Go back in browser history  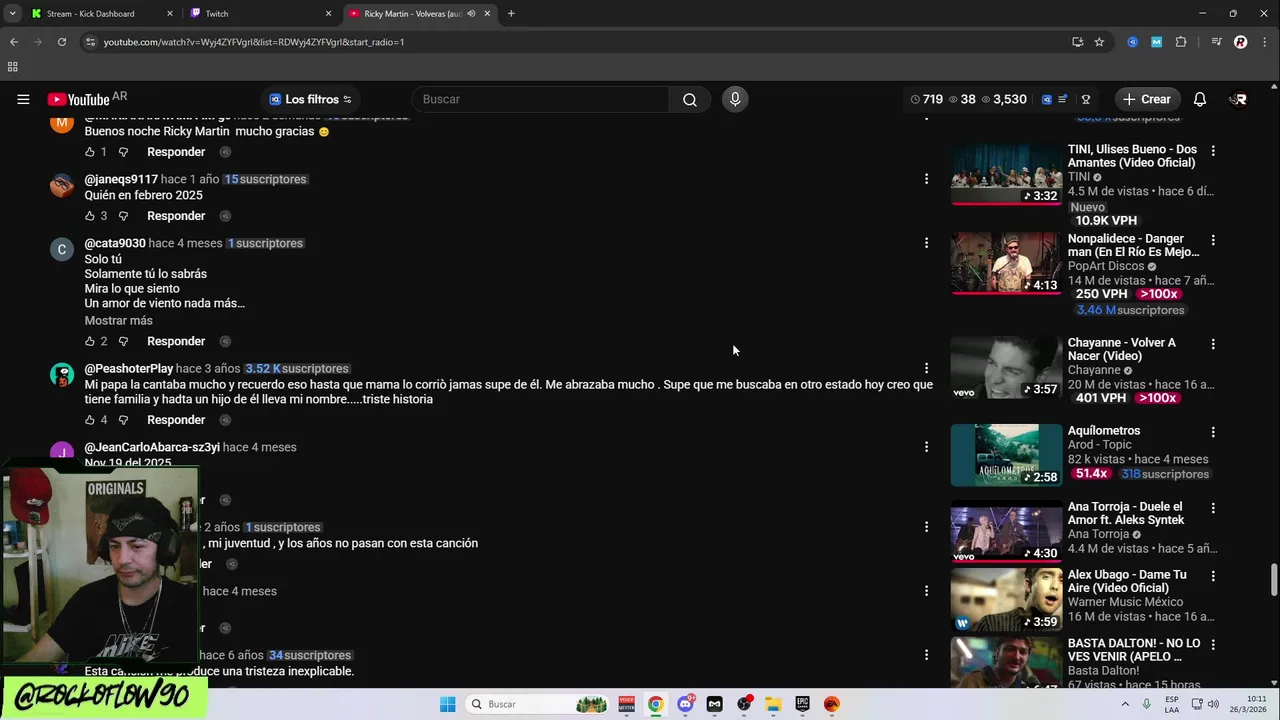[14, 42]
